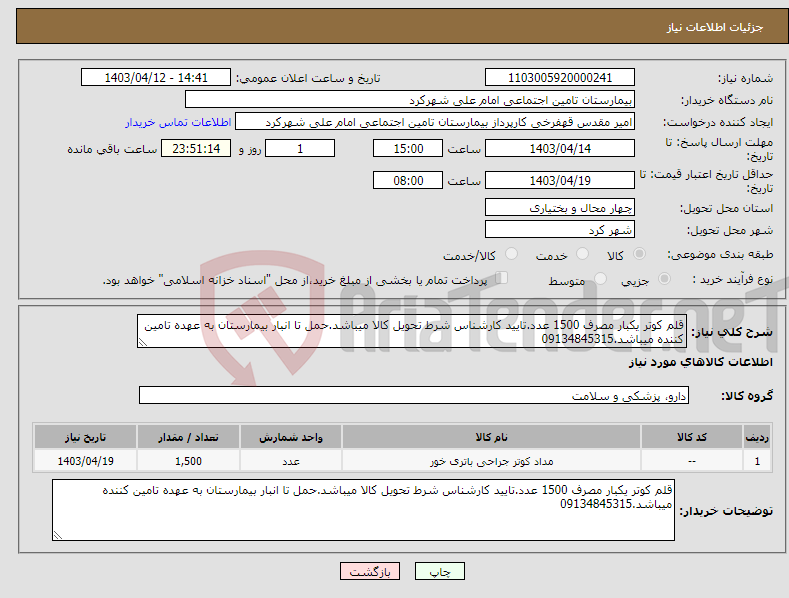Click the شماره نیاز field 1103005920000241

coord(560,78)
